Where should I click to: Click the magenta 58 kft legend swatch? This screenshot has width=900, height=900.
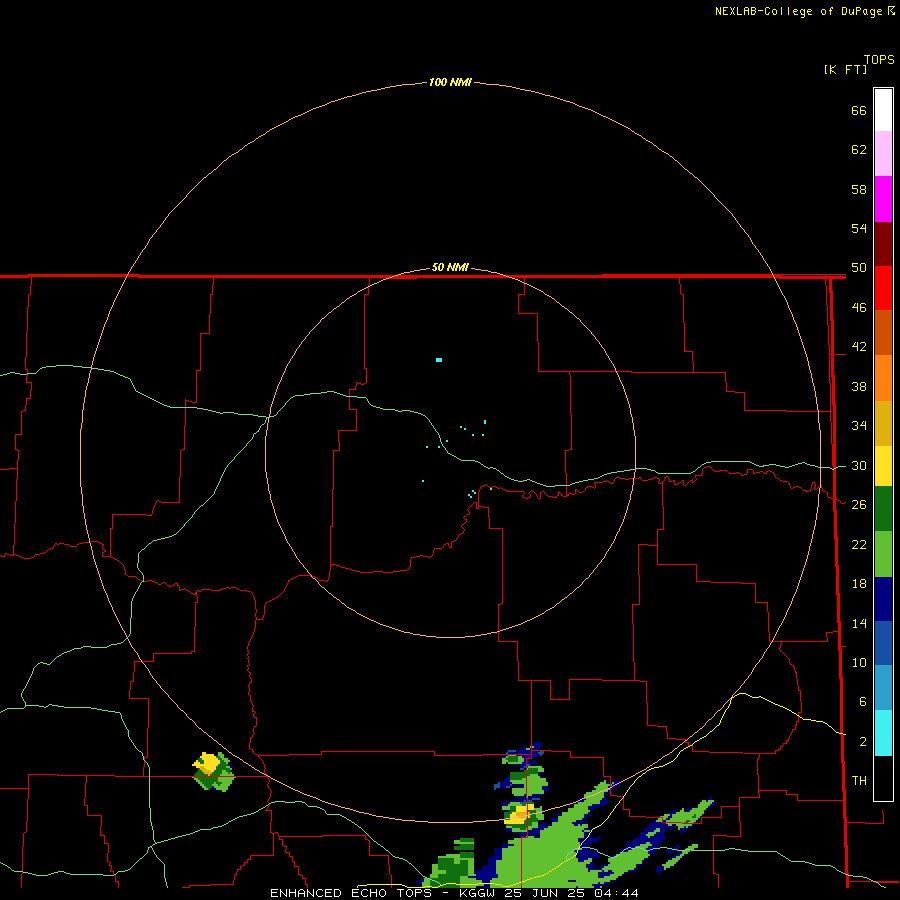tap(883, 199)
